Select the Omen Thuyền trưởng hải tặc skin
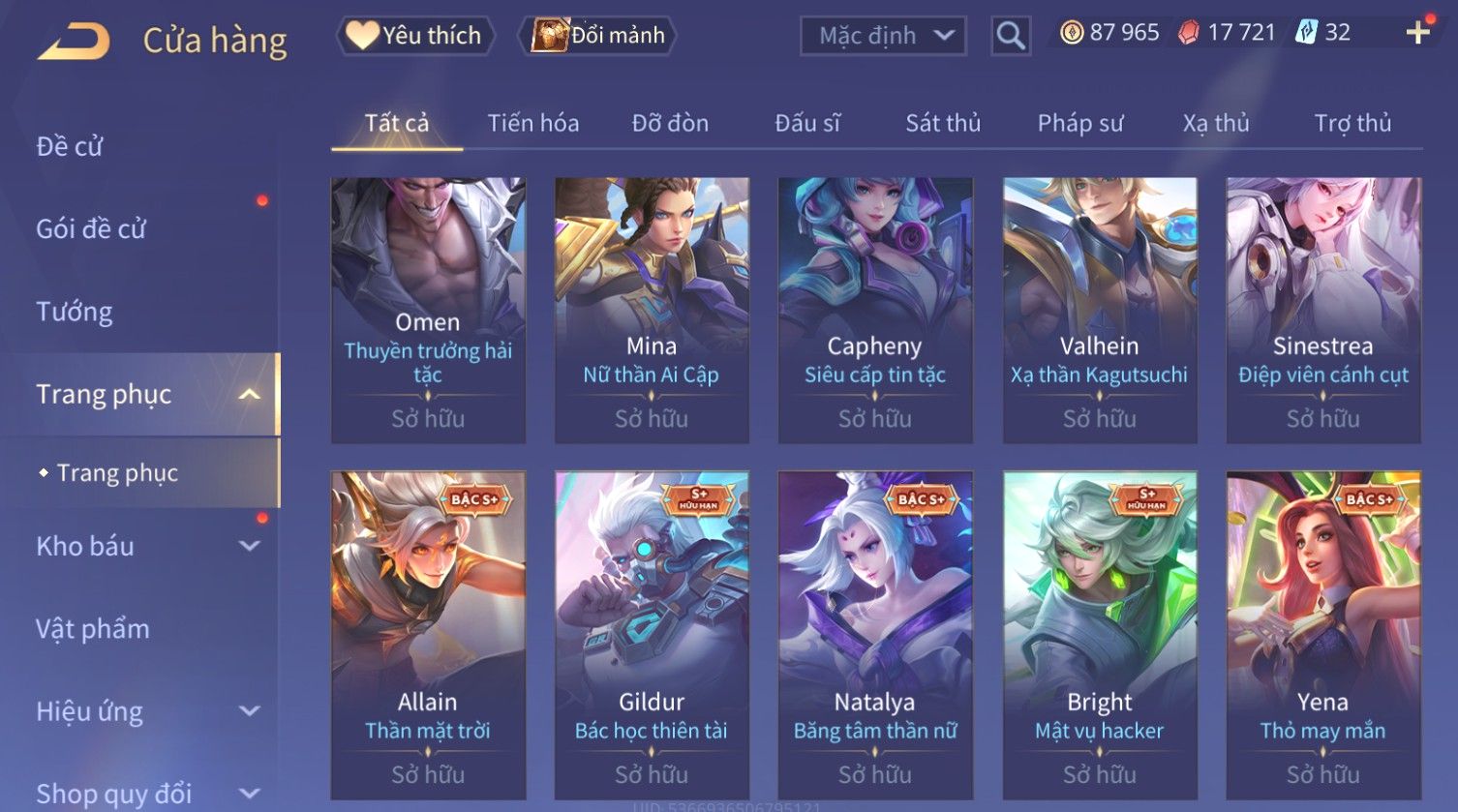 [x=428, y=310]
